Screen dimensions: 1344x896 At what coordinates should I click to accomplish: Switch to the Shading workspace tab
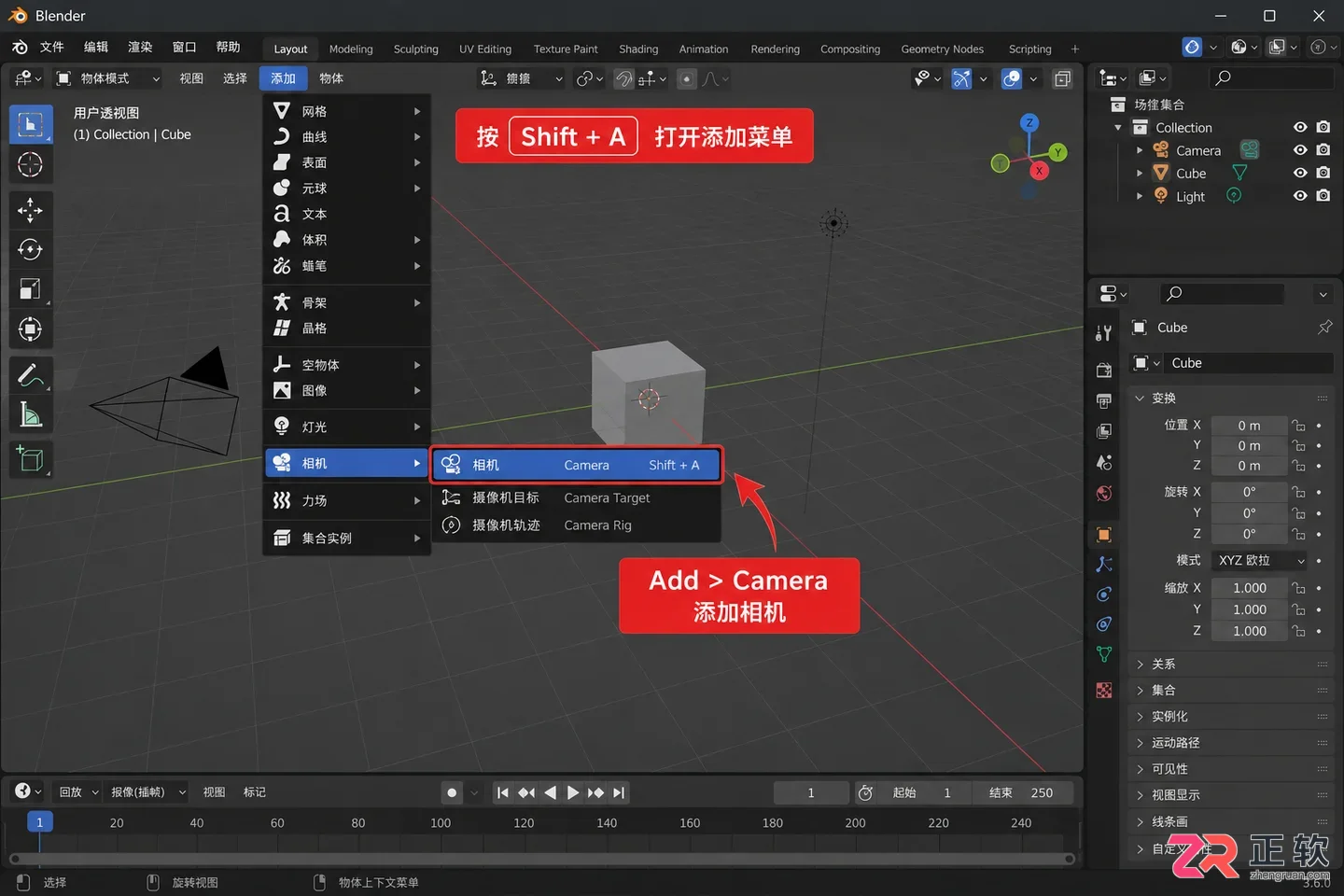pyautogui.click(x=638, y=49)
